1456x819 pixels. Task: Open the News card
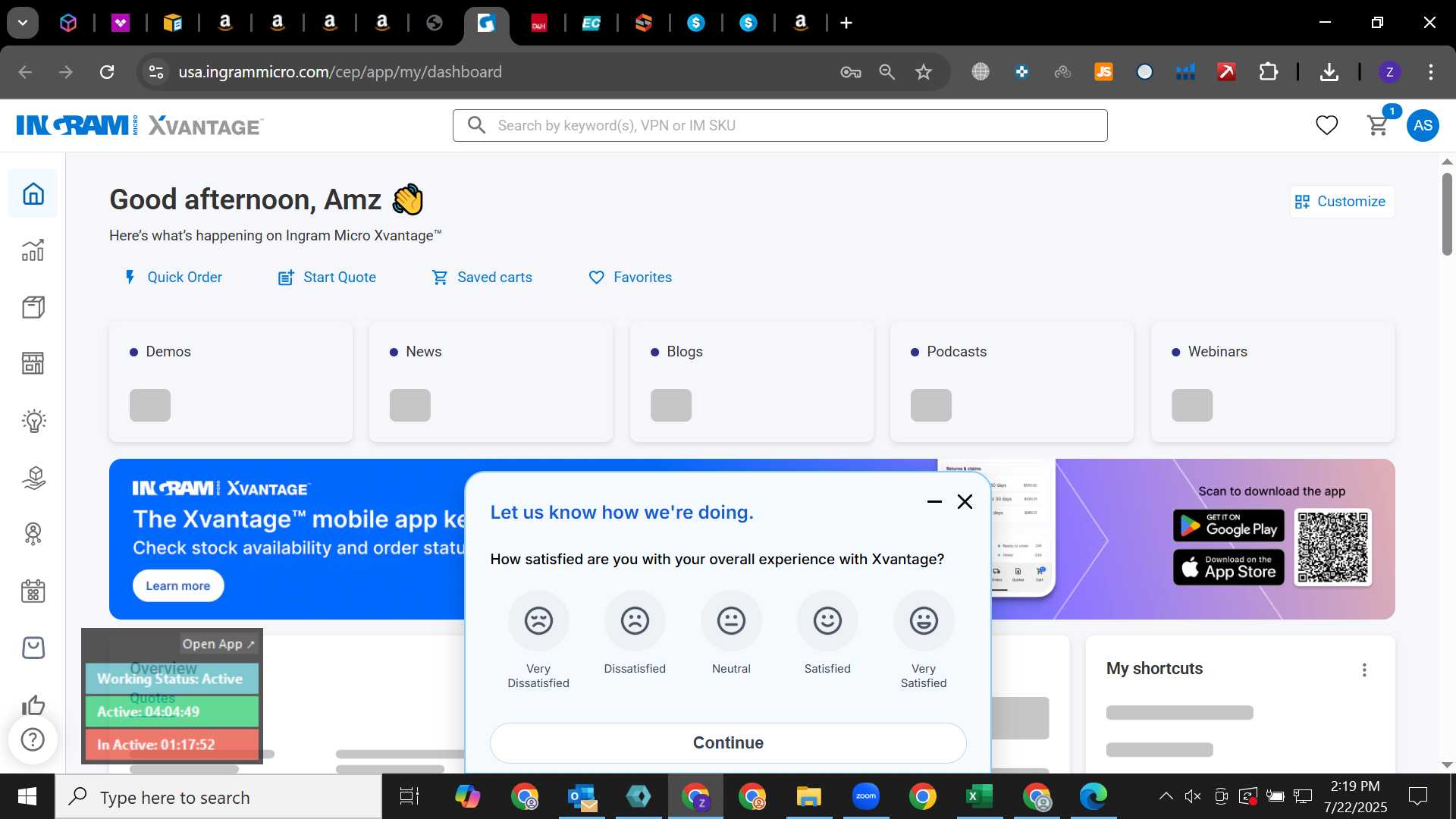491,382
